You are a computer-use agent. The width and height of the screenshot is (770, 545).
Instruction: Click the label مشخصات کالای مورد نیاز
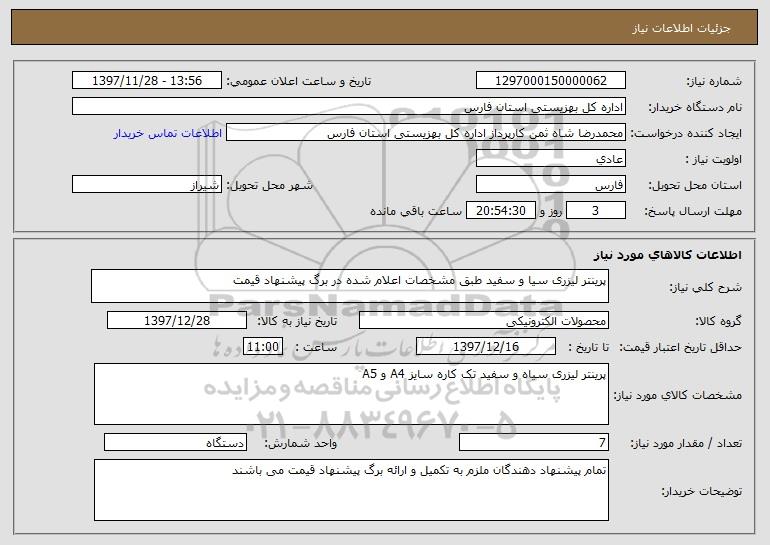(678, 395)
